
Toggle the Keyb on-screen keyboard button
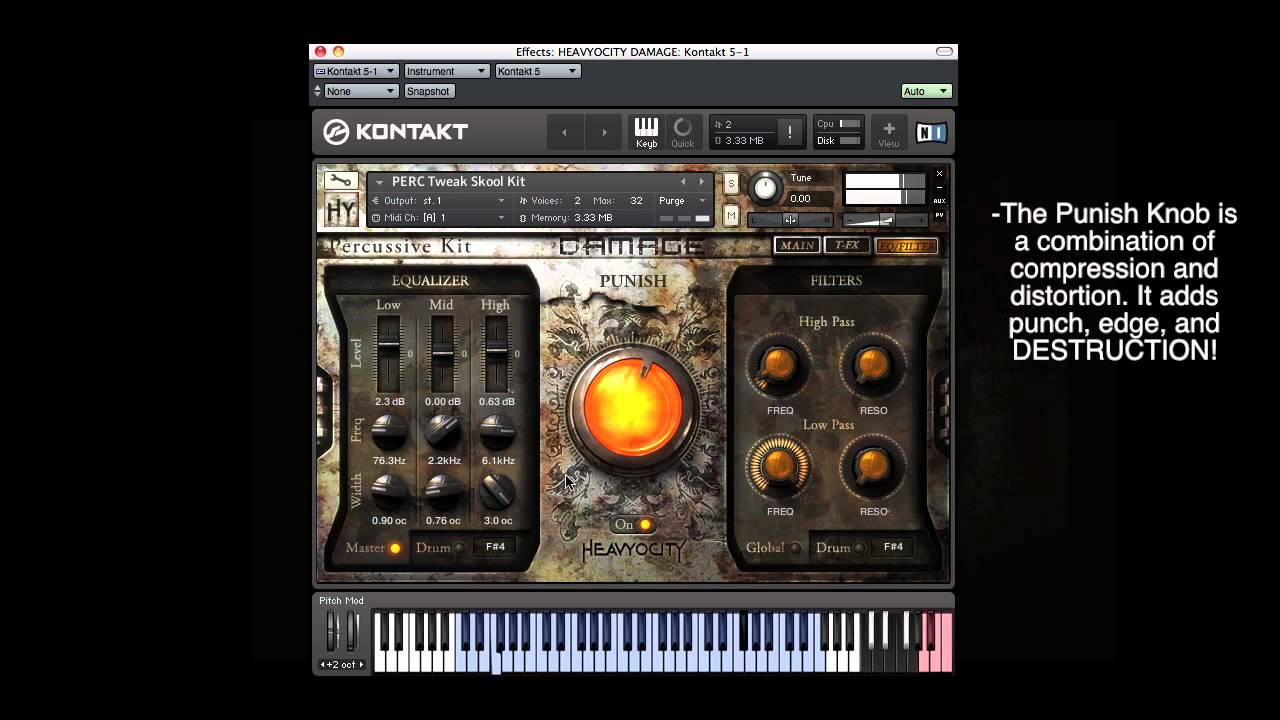[x=646, y=132]
